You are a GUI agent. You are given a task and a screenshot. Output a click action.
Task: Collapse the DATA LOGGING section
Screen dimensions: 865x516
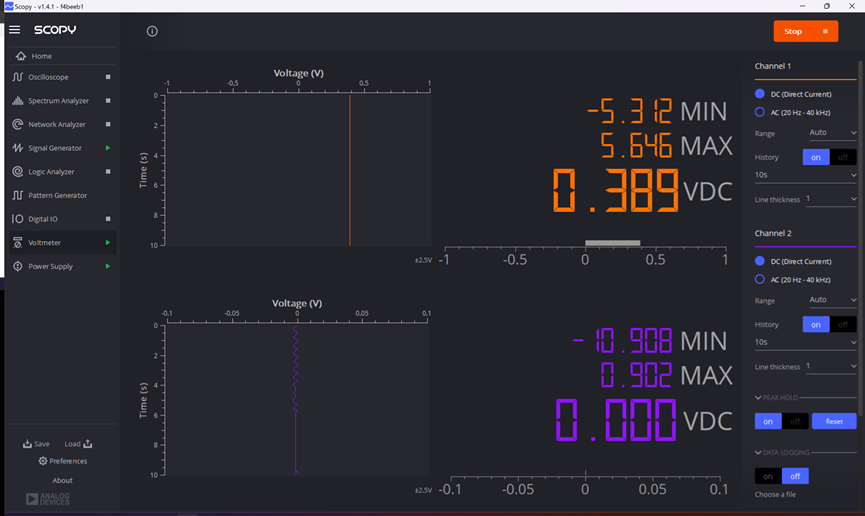coord(758,453)
